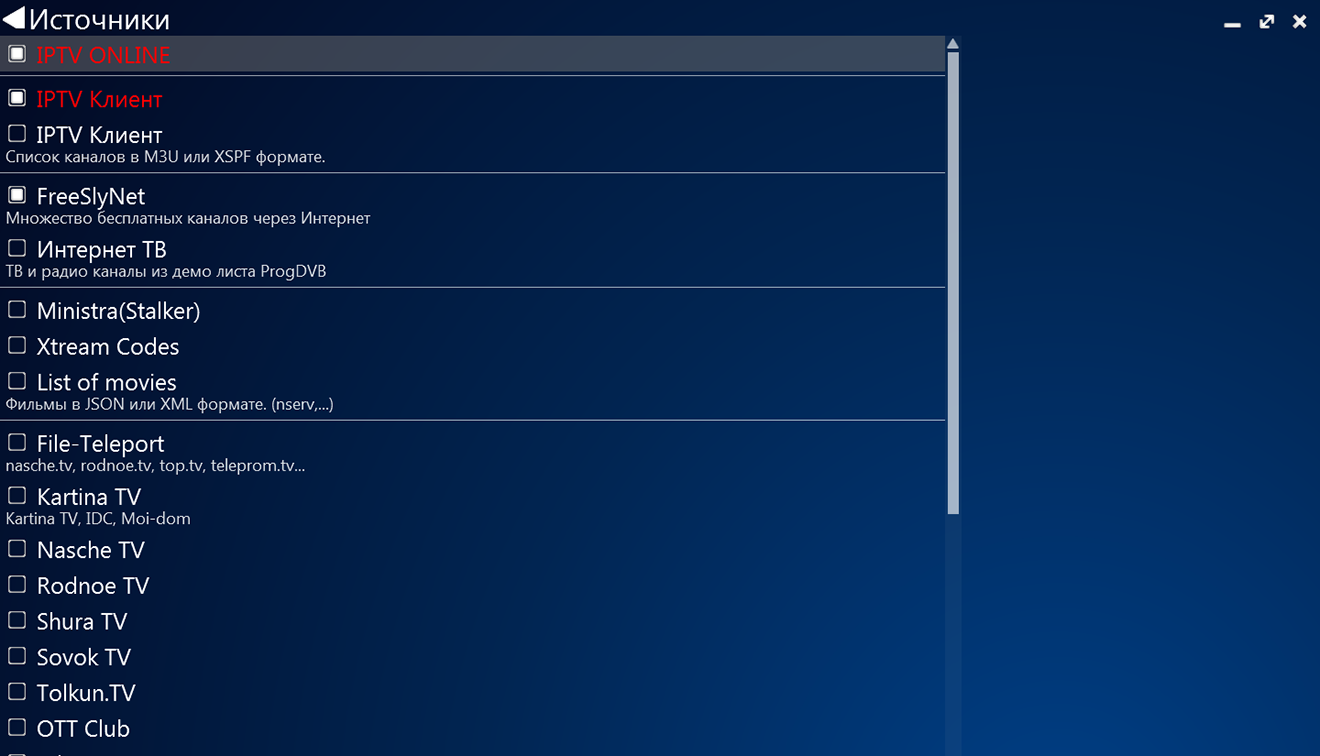Click the scrollbar up arrow
1320x756 pixels.
953,44
